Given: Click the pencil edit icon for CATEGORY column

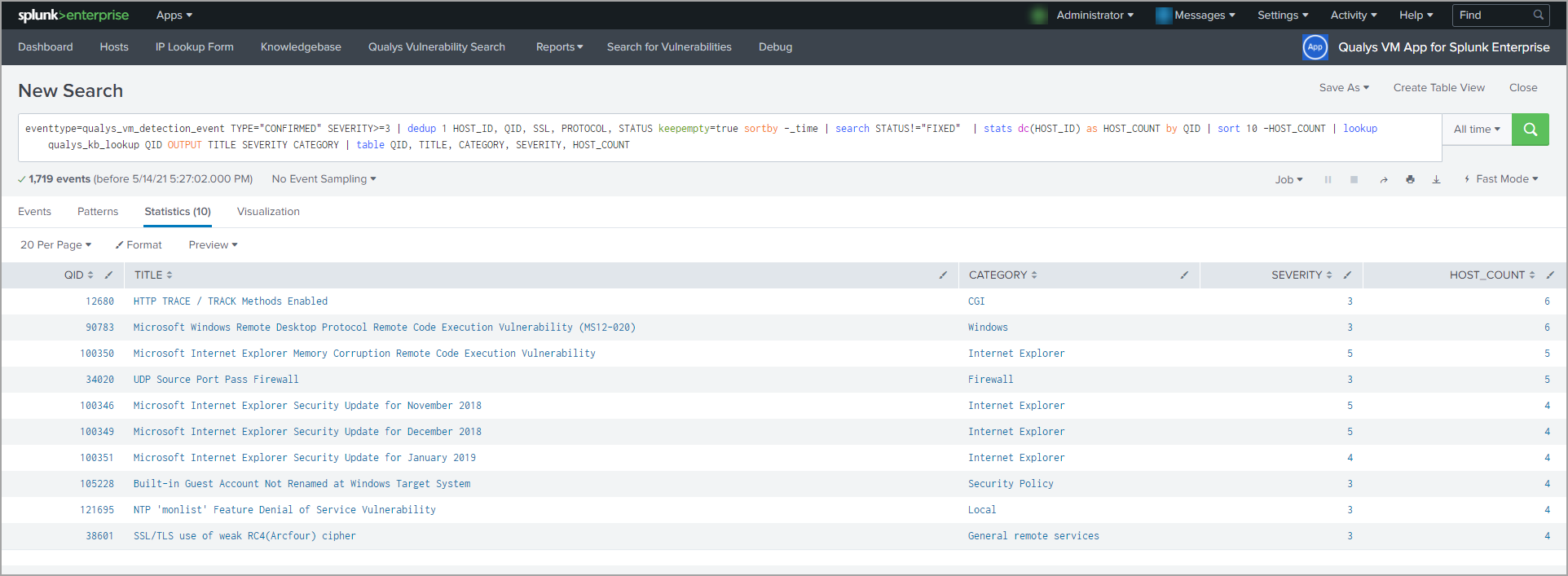Looking at the screenshot, I should click(x=1184, y=275).
